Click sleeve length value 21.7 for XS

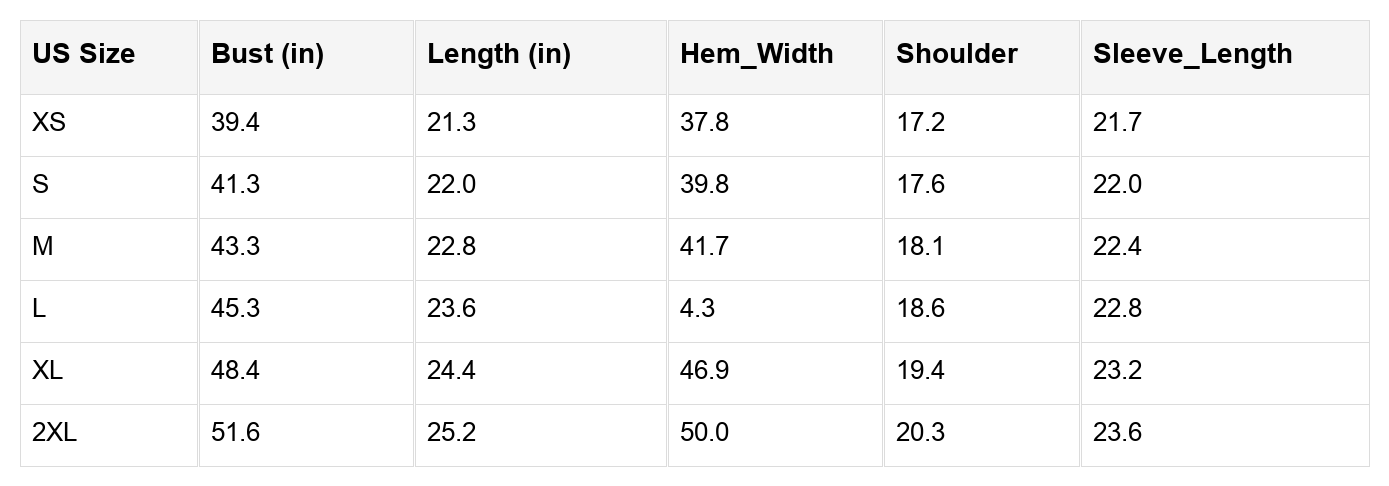tap(1118, 123)
